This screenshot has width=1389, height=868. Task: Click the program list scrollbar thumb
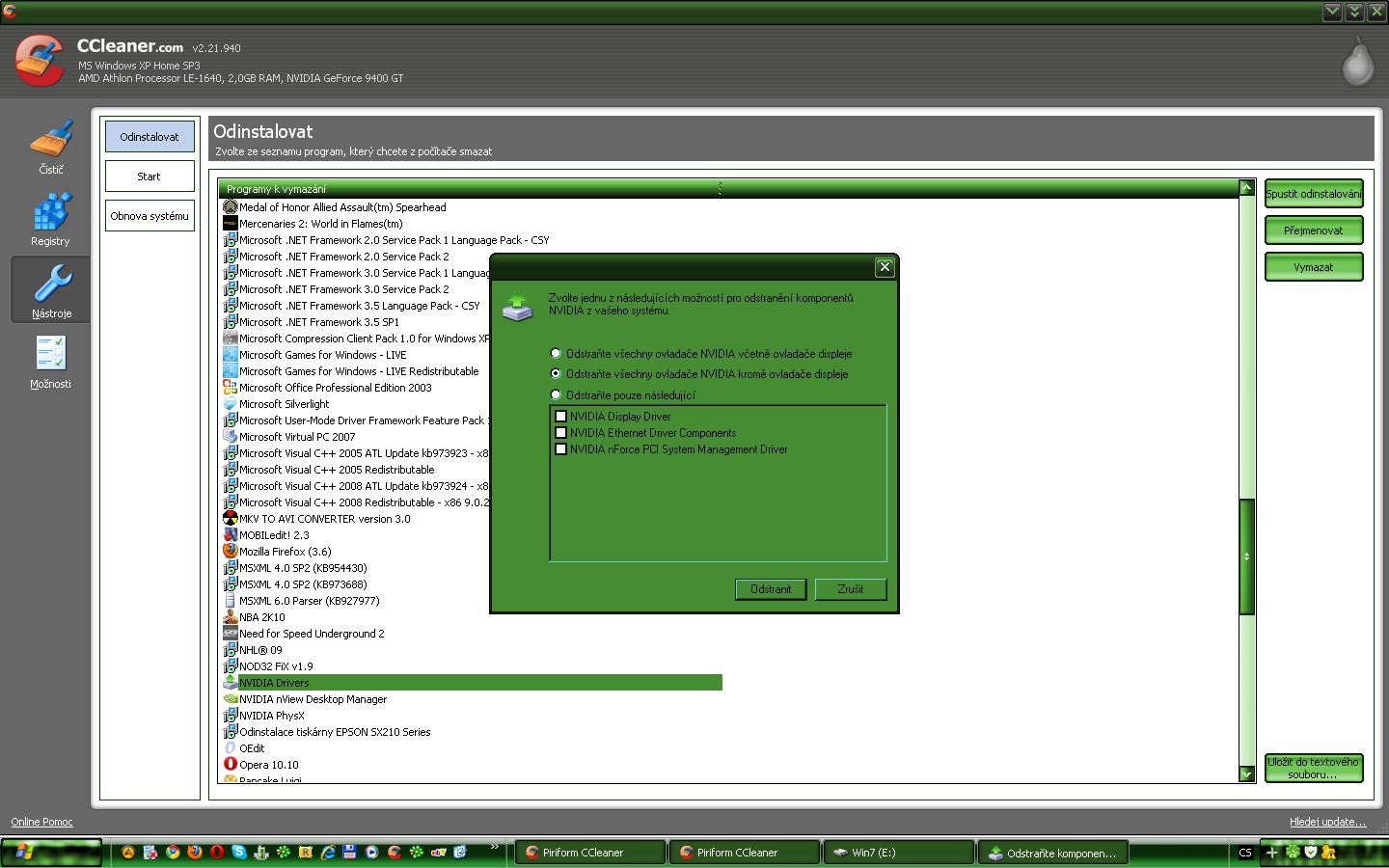(1246, 556)
